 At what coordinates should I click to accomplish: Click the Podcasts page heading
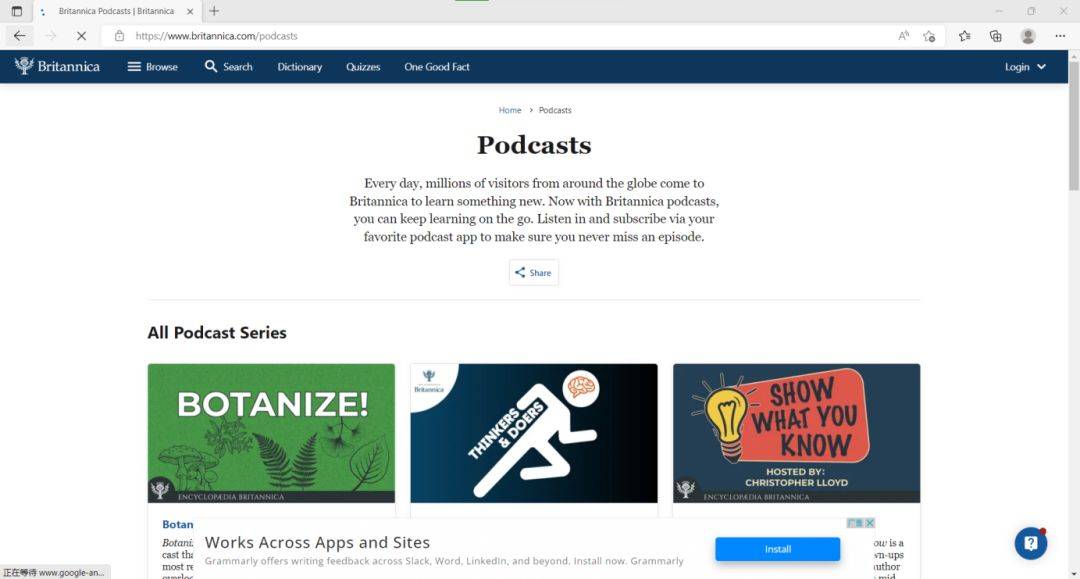[534, 145]
